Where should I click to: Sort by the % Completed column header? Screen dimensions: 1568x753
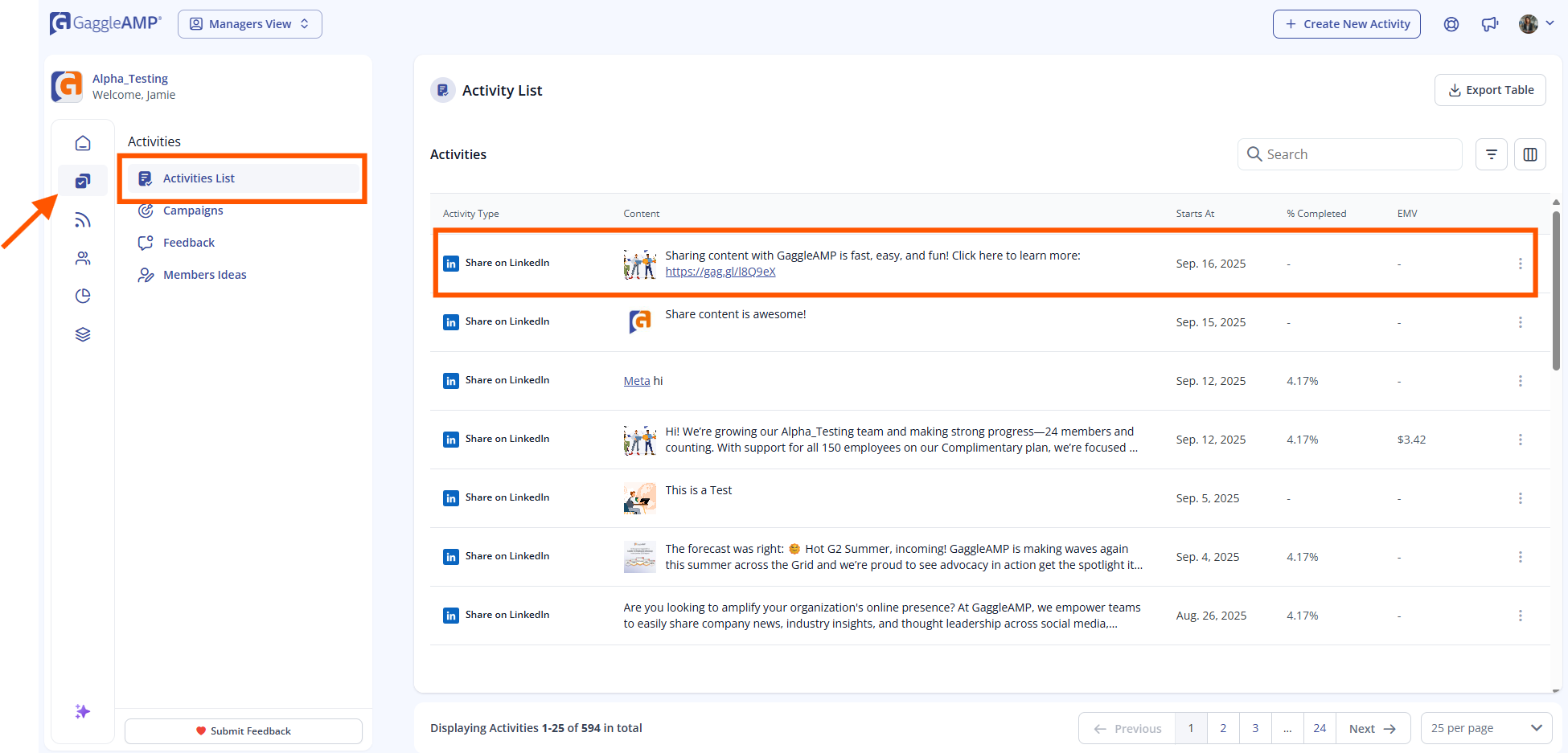point(1316,214)
